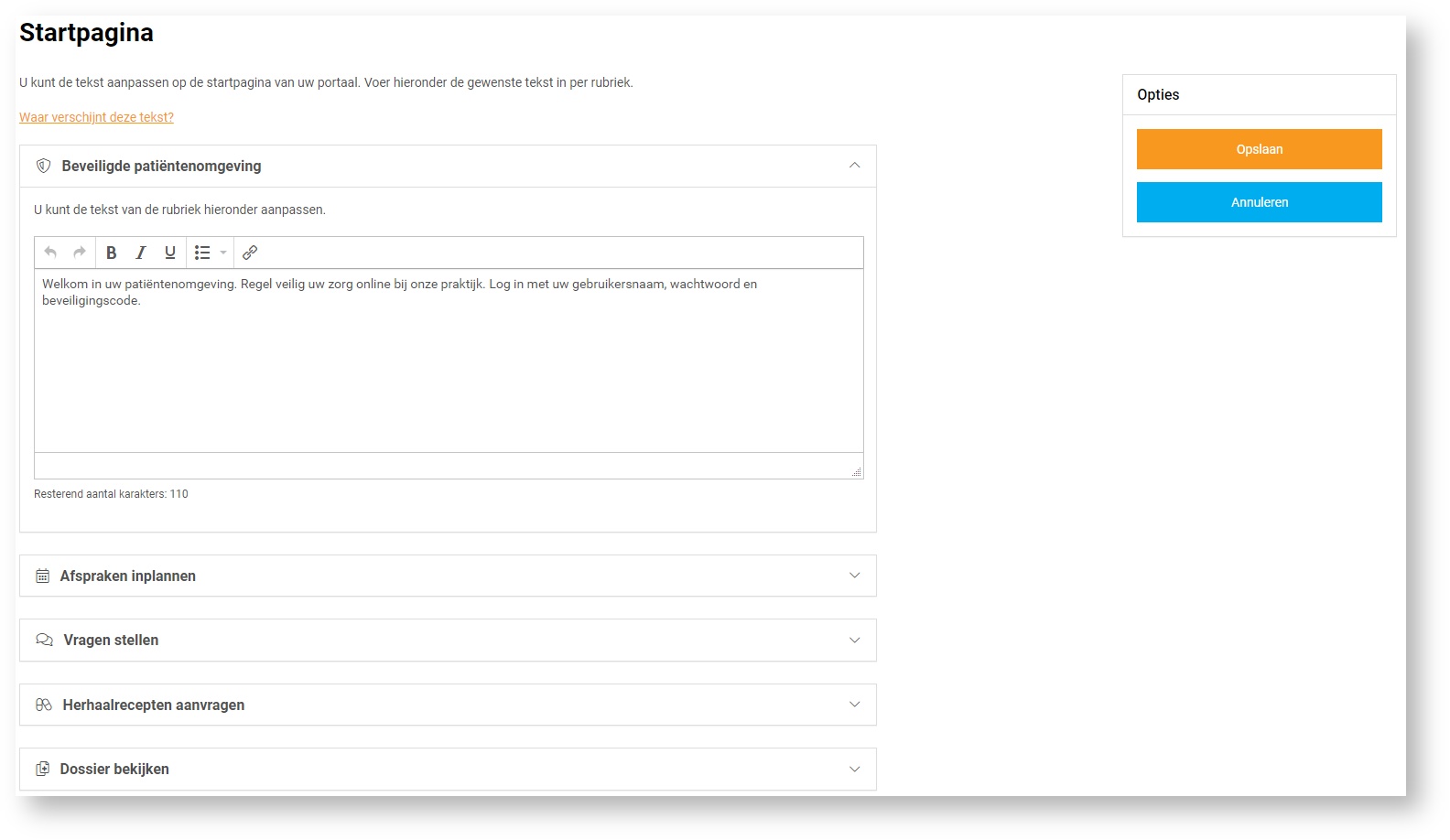Click the undo icon in the editor toolbar

[x=50, y=253]
